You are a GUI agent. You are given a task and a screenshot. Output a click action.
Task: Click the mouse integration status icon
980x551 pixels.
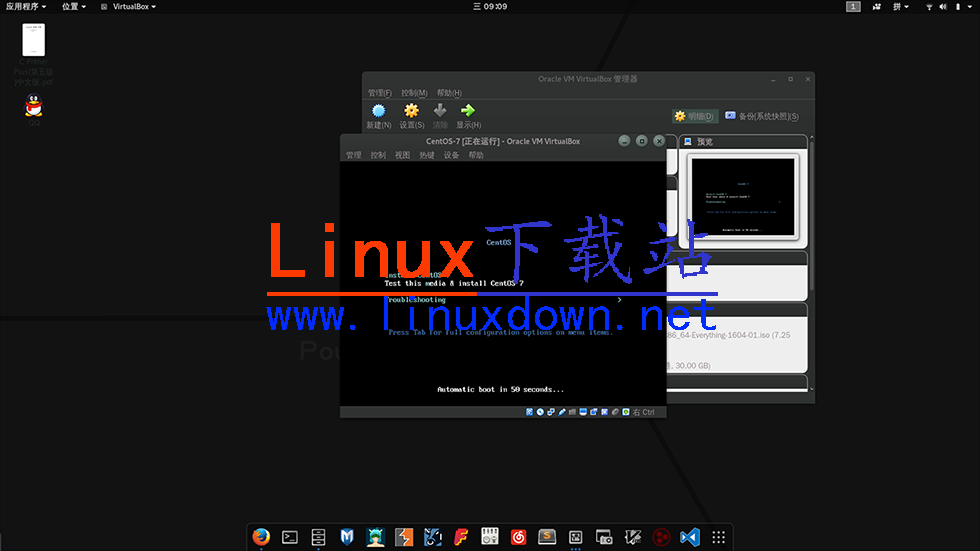tap(615, 412)
